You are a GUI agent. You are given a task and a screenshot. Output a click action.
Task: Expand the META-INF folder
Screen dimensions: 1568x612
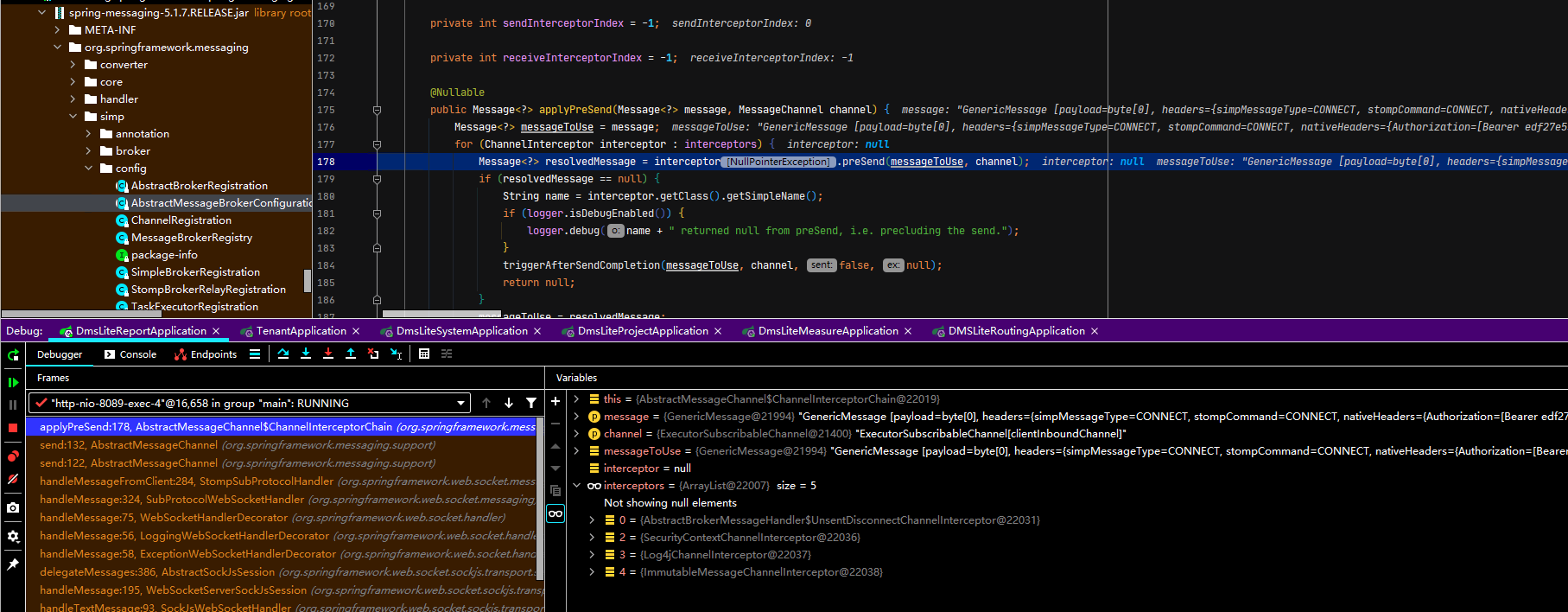(x=58, y=30)
